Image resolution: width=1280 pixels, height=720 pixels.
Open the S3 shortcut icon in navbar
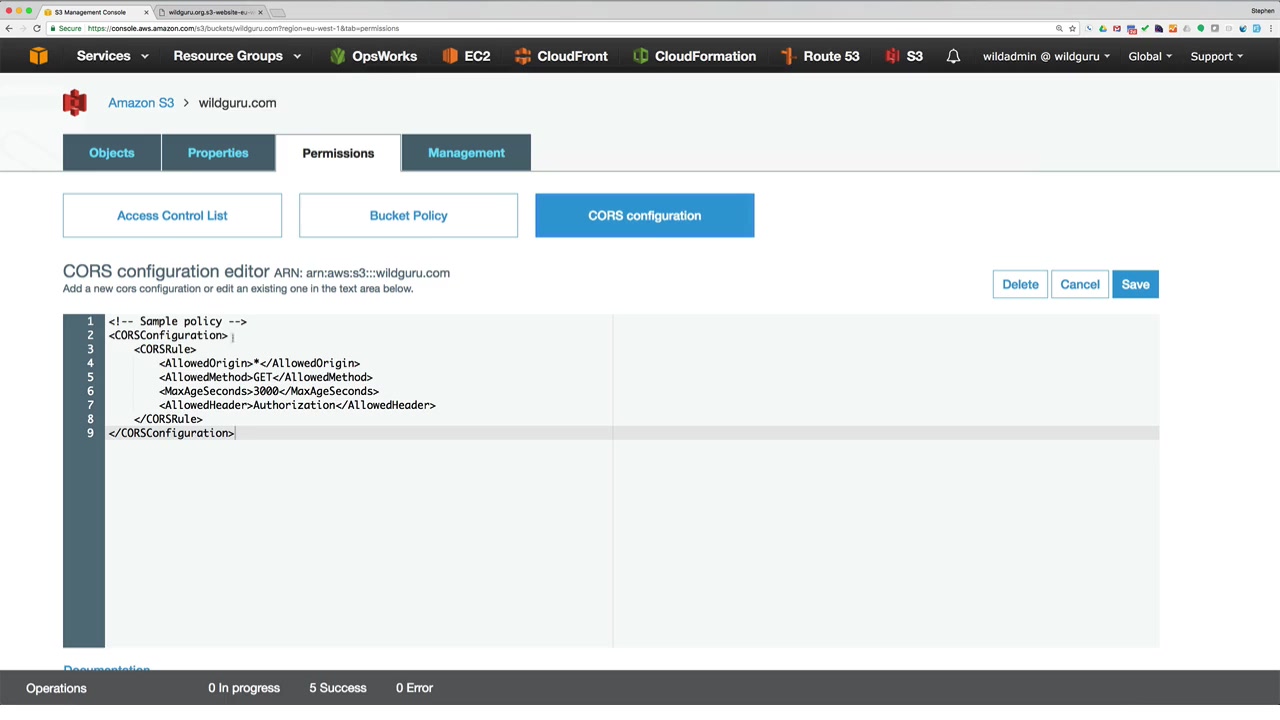tap(892, 56)
